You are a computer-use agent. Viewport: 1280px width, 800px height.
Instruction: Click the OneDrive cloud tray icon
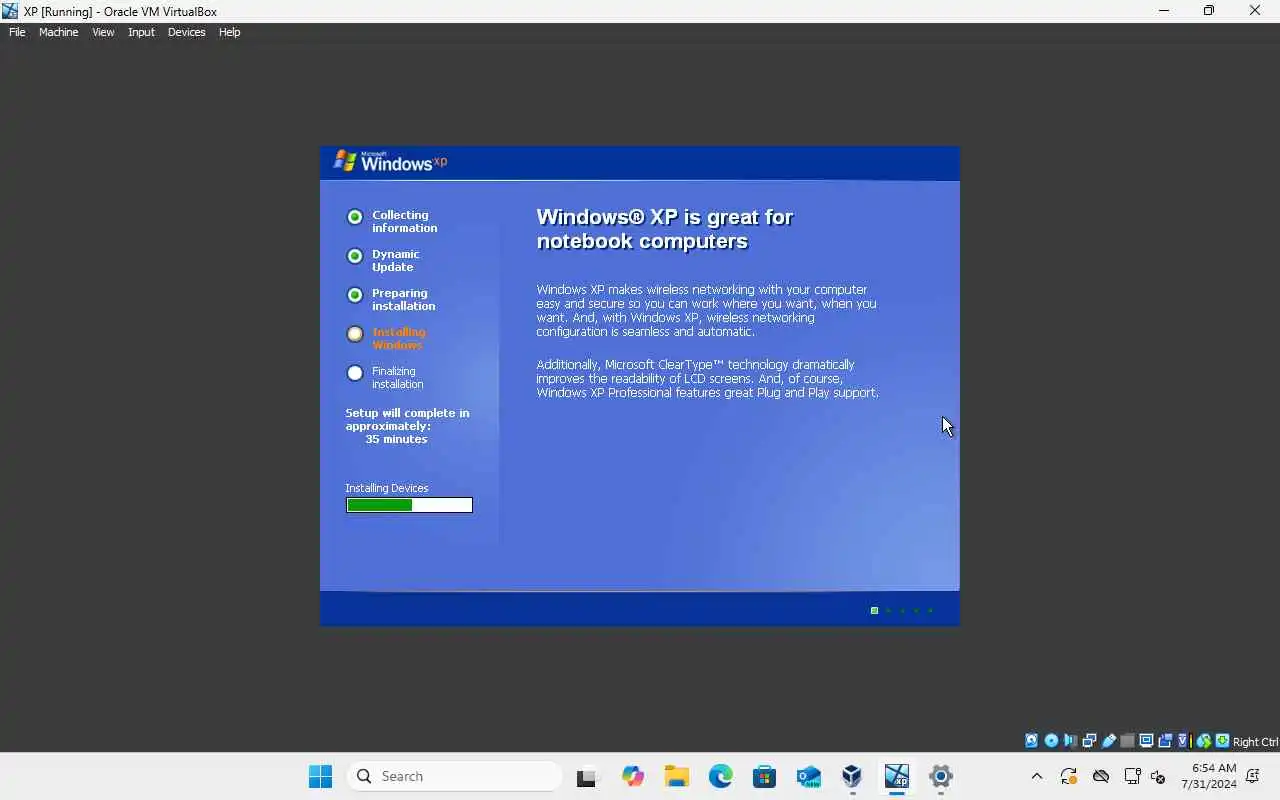click(x=1101, y=776)
